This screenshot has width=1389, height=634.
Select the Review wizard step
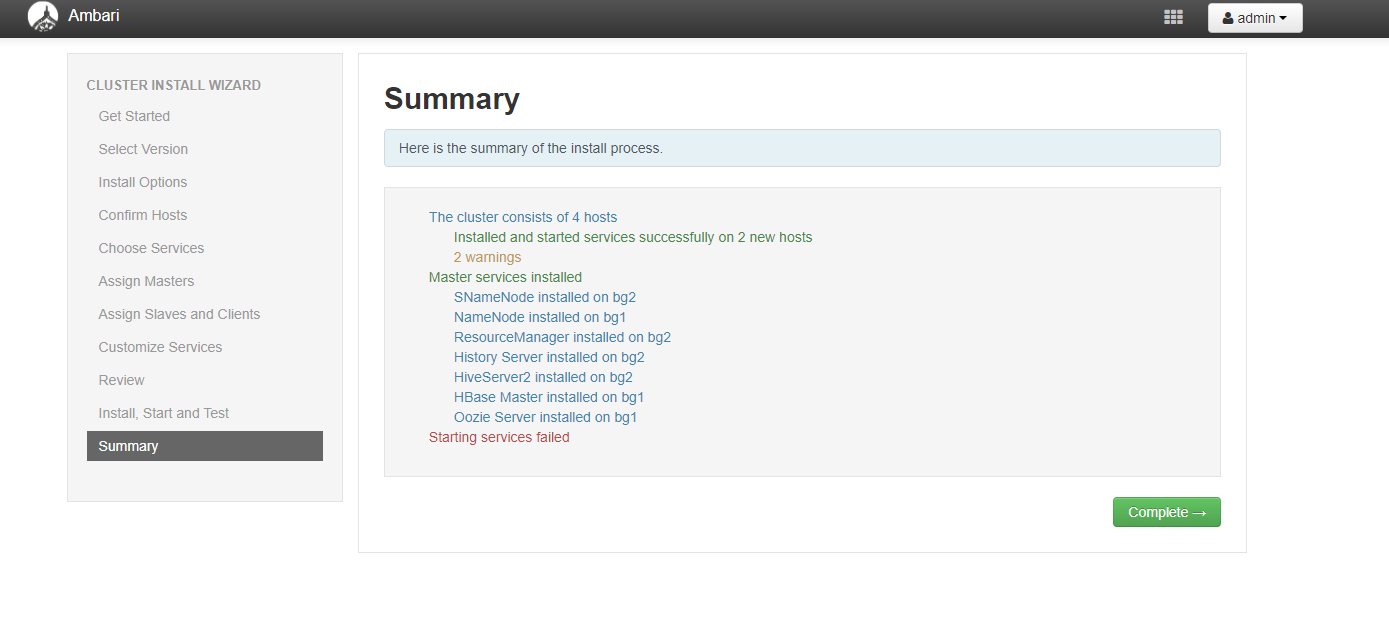pyautogui.click(x=121, y=380)
